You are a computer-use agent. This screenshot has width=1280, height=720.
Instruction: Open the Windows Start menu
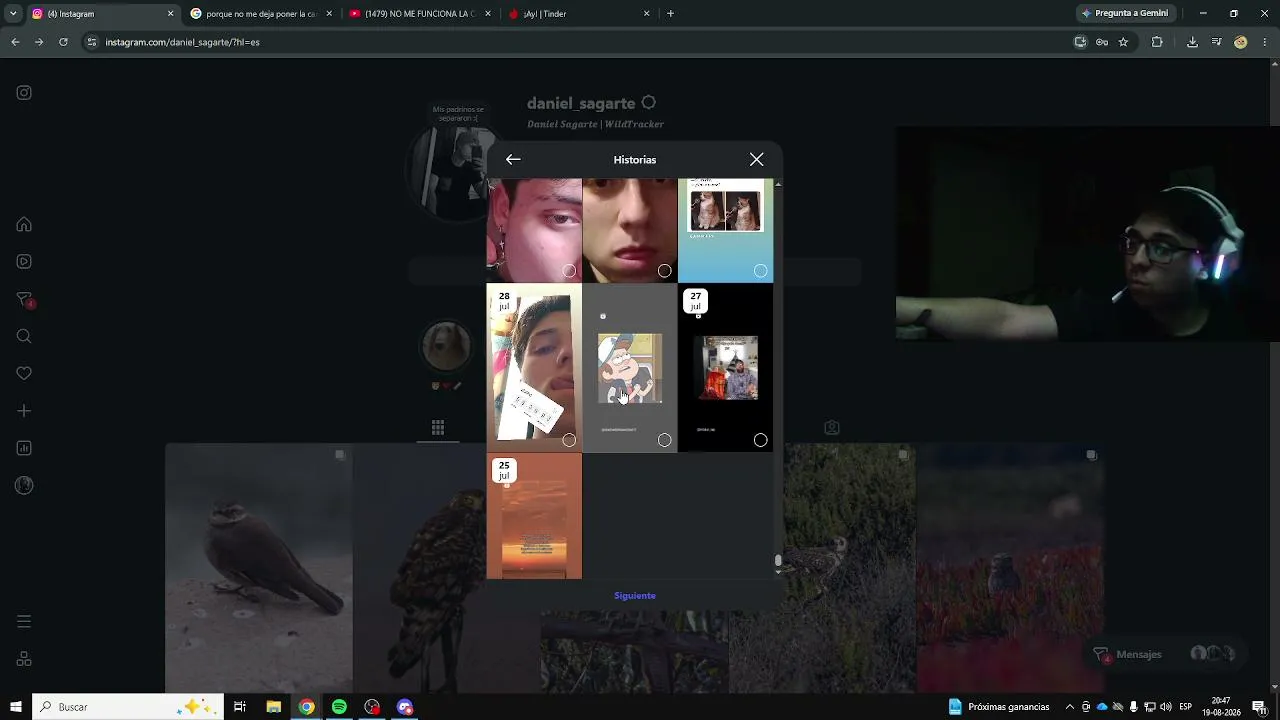point(16,707)
